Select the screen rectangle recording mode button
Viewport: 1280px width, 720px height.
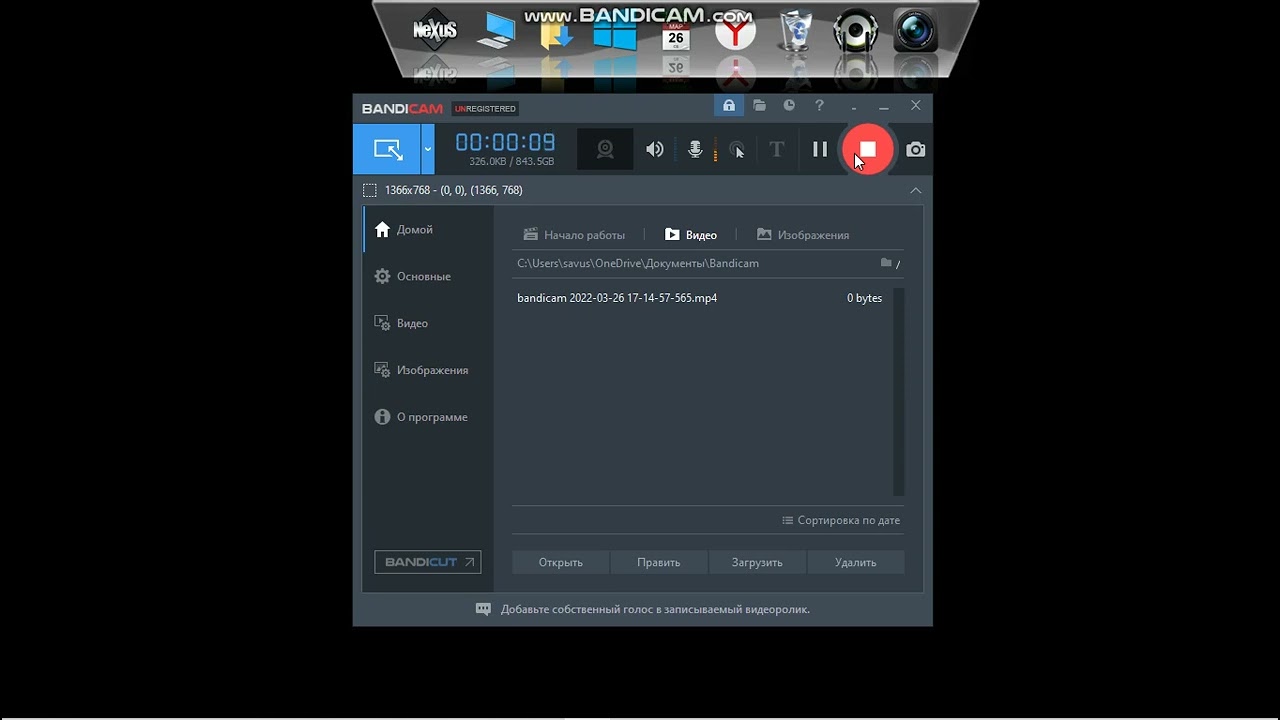click(387, 149)
